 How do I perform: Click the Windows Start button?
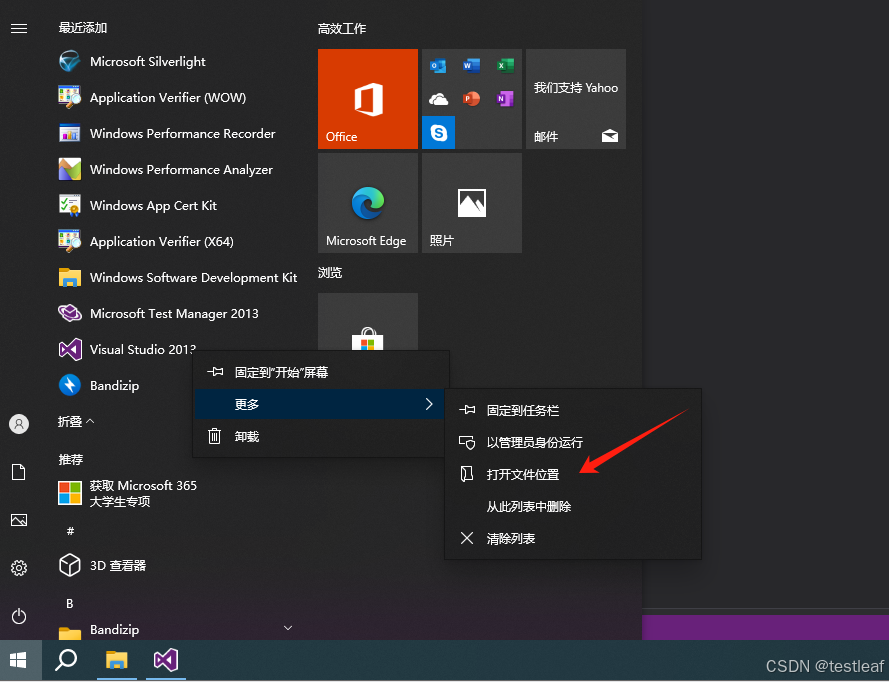coord(19,660)
